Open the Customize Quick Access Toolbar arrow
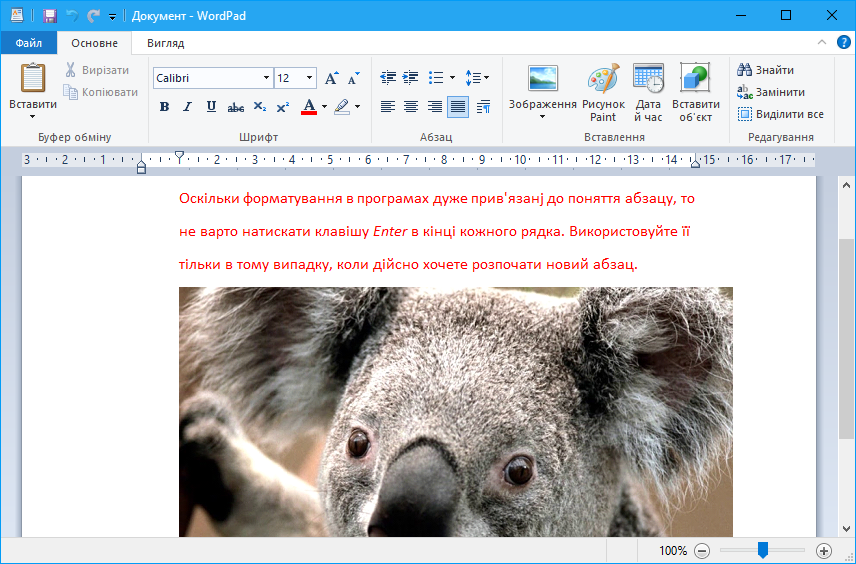856x564 pixels. pyautogui.click(x=112, y=17)
